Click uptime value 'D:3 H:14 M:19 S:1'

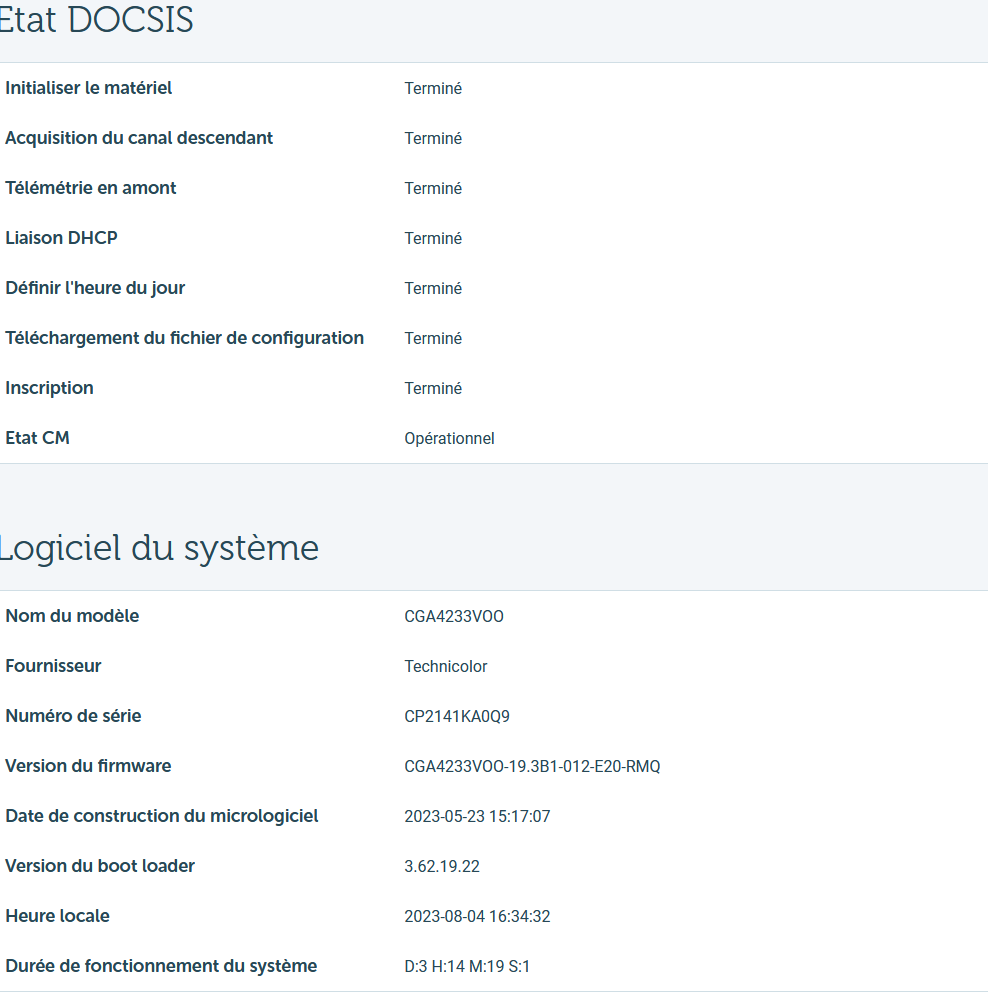[x=467, y=966]
